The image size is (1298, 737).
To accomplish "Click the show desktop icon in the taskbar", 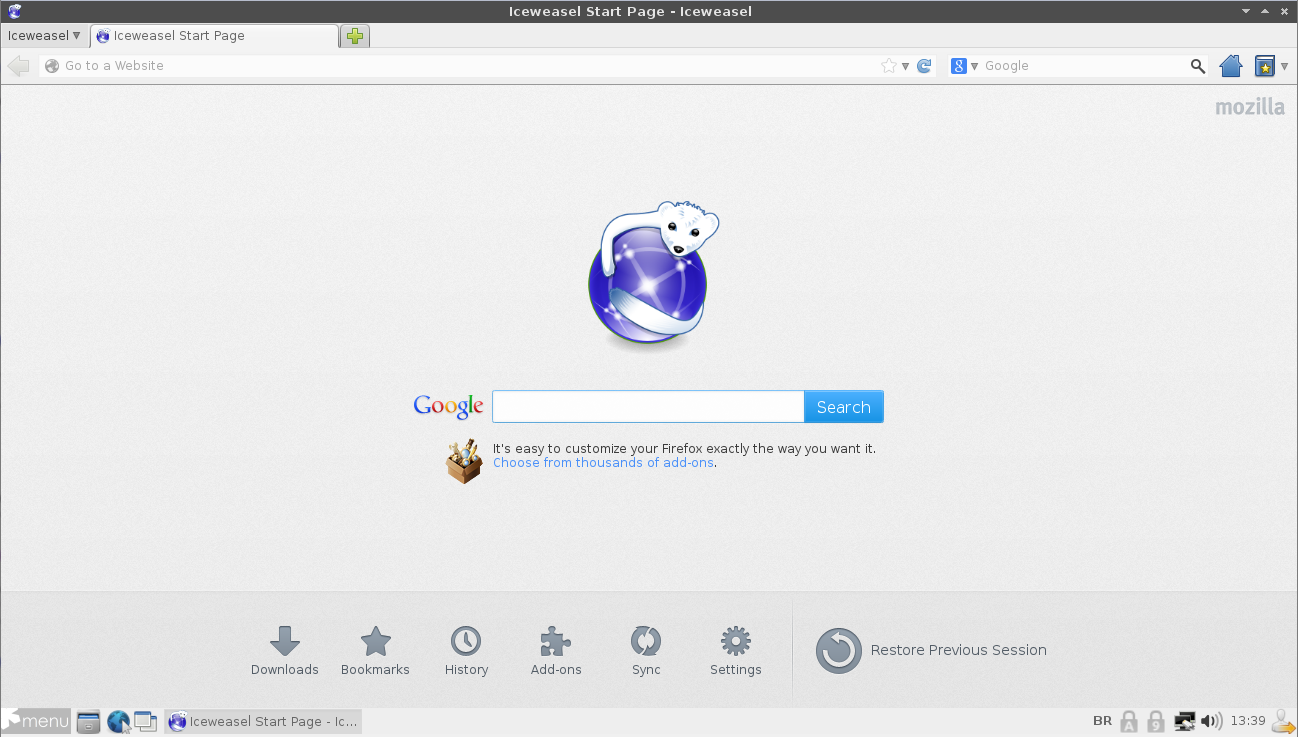I will 146,721.
